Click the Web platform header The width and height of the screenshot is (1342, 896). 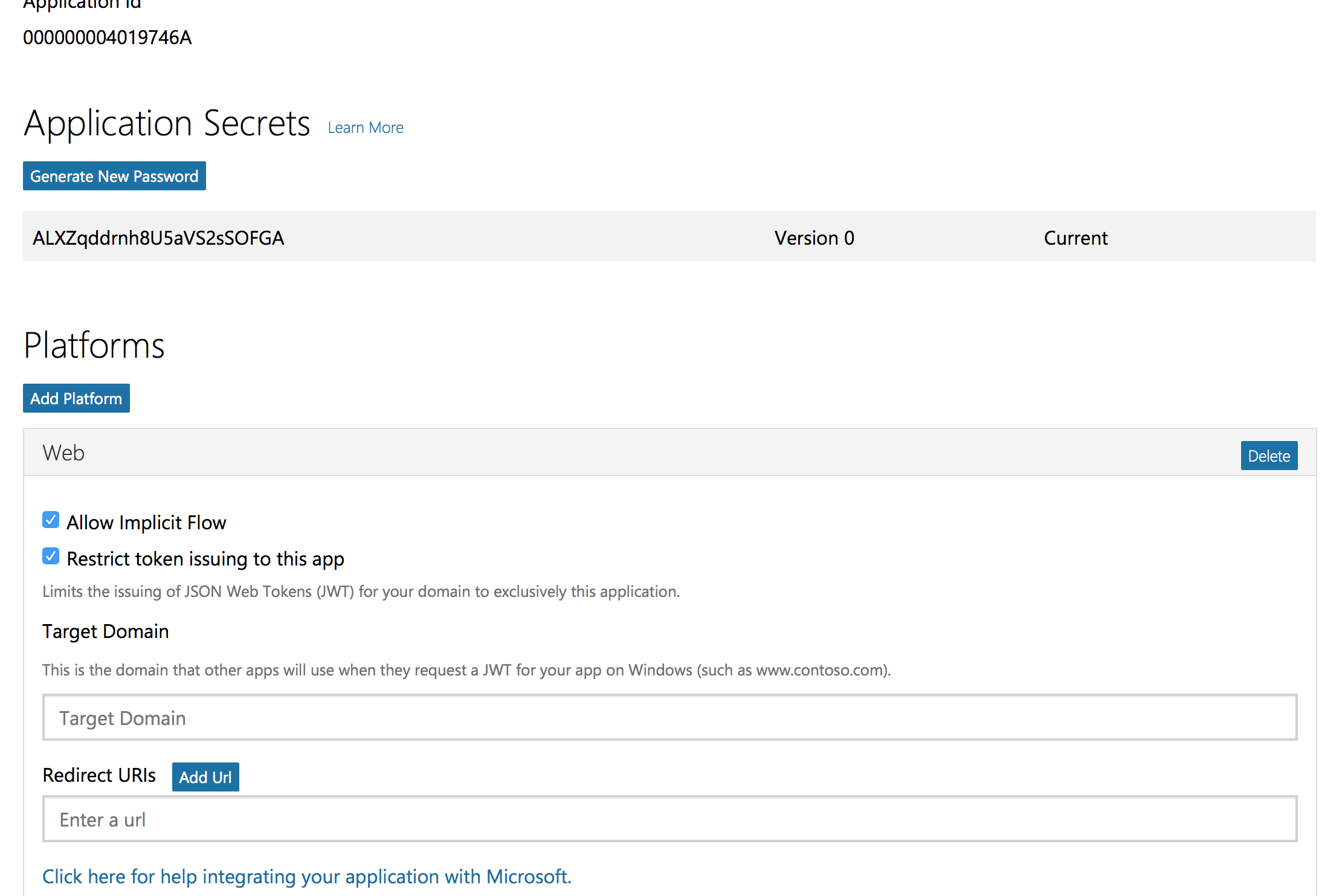click(63, 453)
